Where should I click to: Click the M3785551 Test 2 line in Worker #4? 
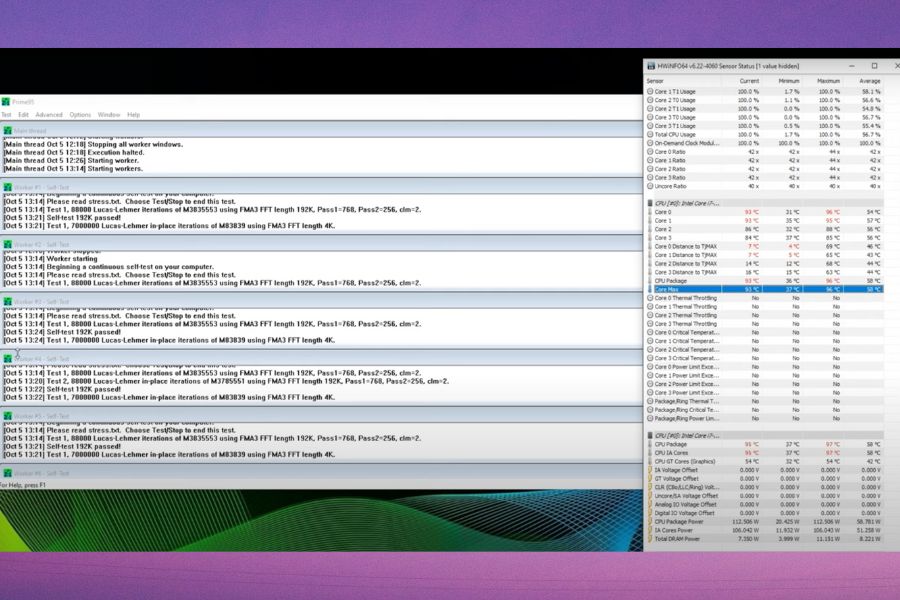pyautogui.click(x=226, y=381)
